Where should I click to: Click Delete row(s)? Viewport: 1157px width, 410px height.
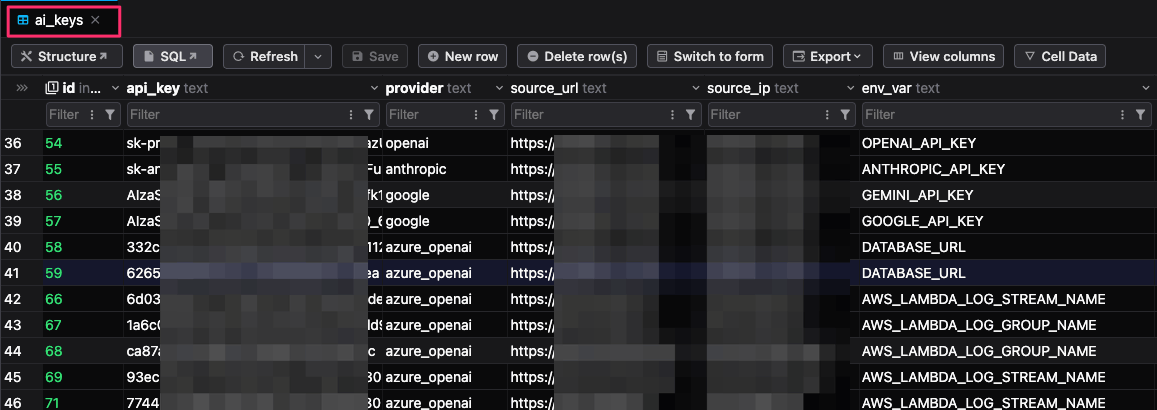tap(577, 56)
